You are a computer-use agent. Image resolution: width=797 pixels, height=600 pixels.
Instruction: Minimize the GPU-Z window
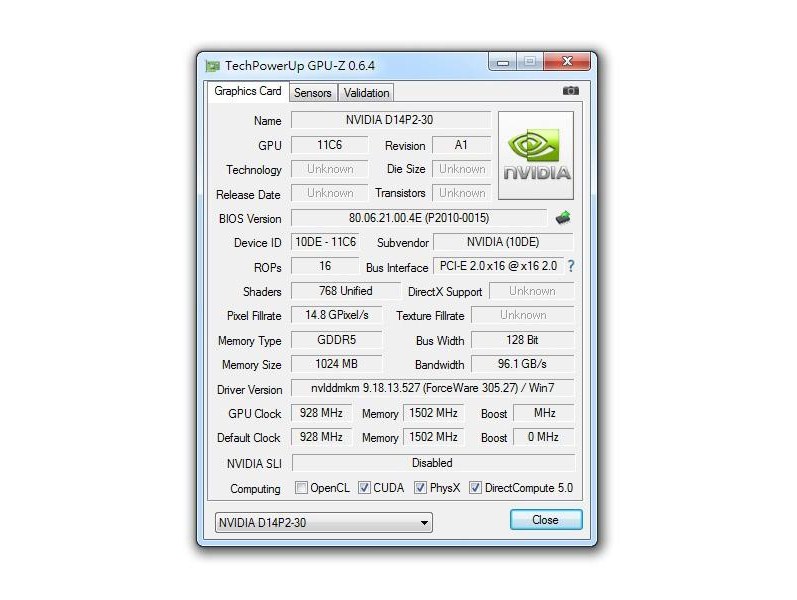(503, 63)
